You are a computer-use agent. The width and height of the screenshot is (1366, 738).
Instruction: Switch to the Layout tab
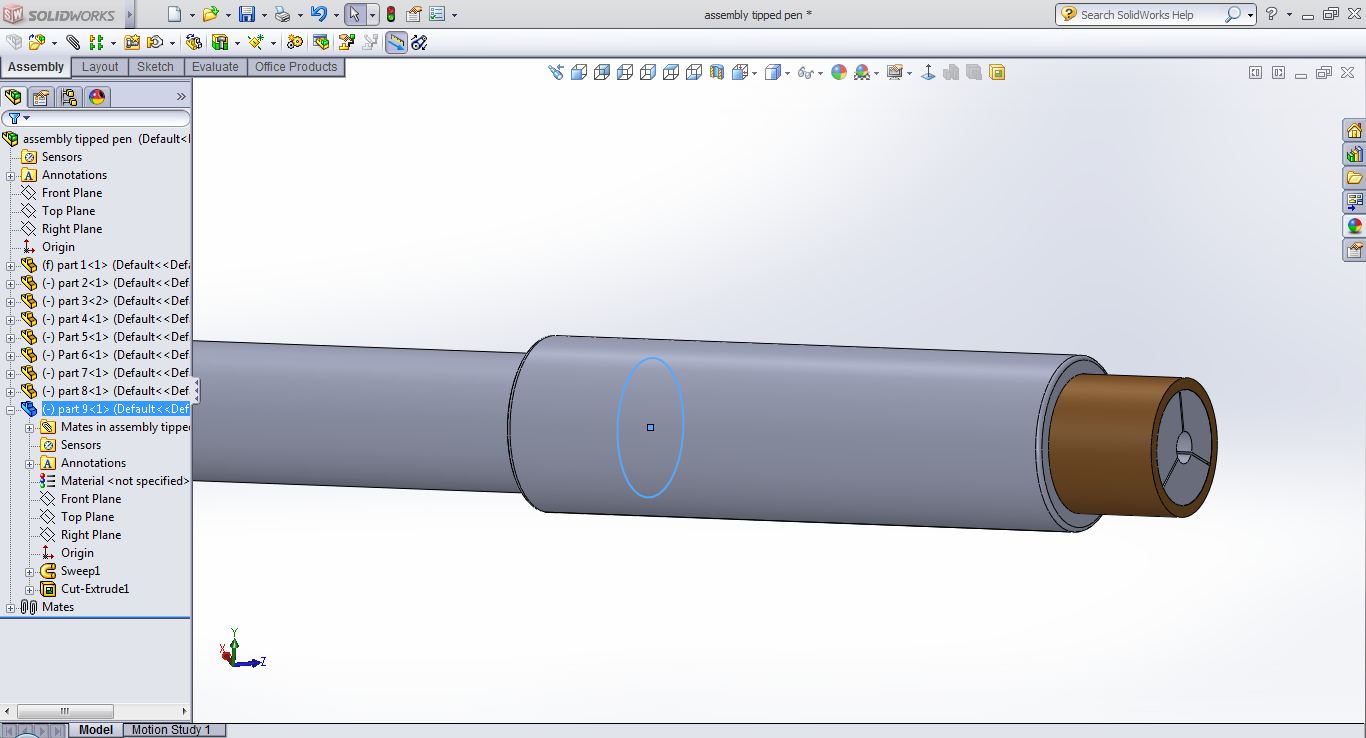point(100,67)
